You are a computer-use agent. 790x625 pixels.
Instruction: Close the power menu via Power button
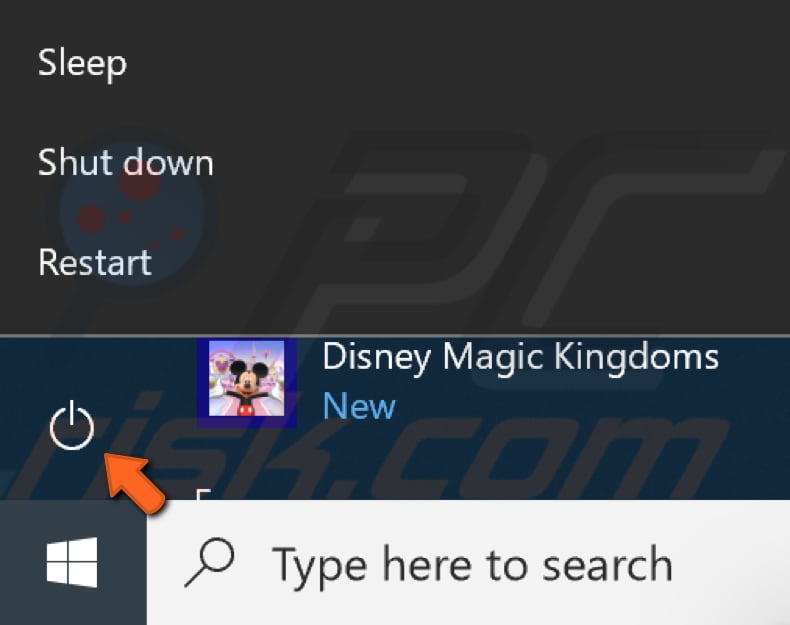(71, 429)
